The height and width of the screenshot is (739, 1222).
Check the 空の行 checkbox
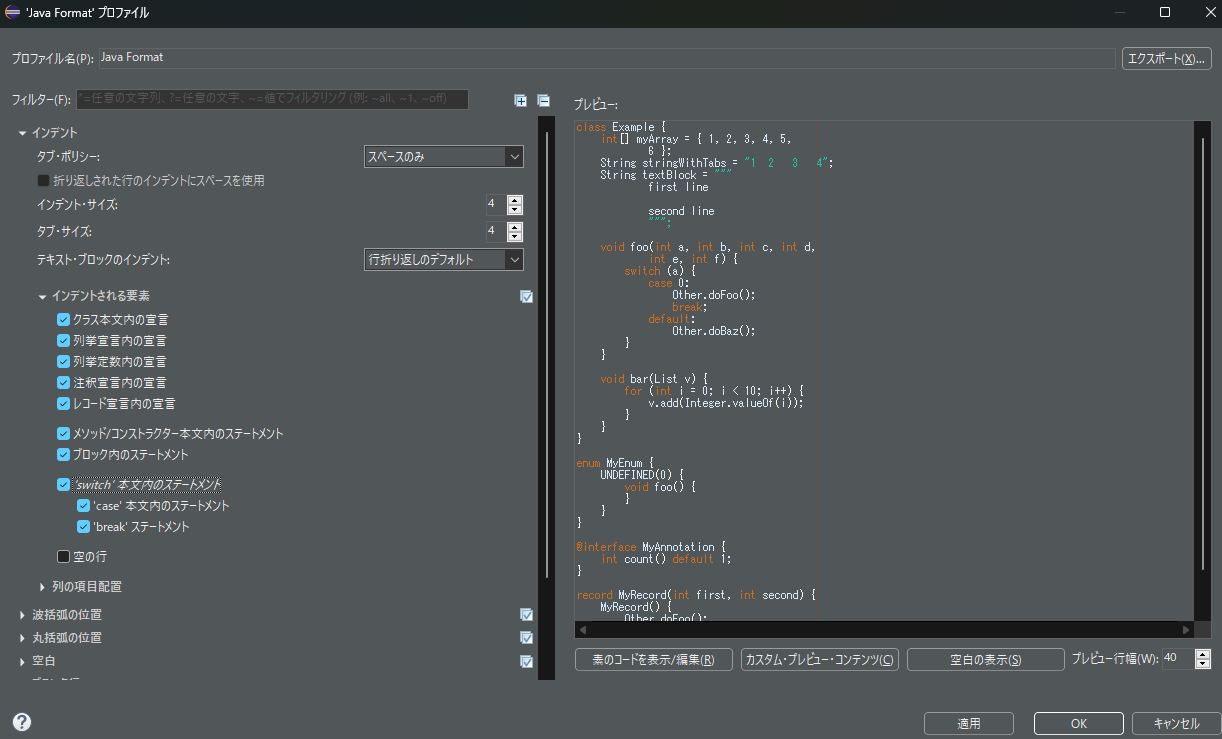click(x=64, y=556)
